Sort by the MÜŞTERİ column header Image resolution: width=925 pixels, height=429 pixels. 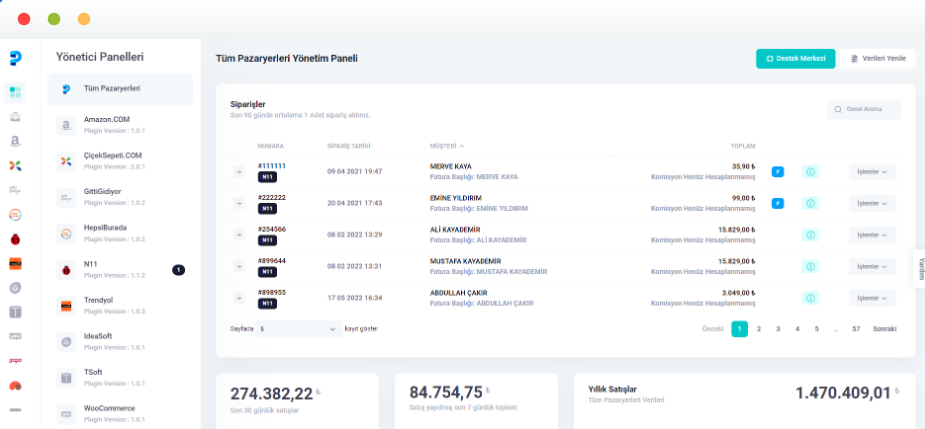447,146
